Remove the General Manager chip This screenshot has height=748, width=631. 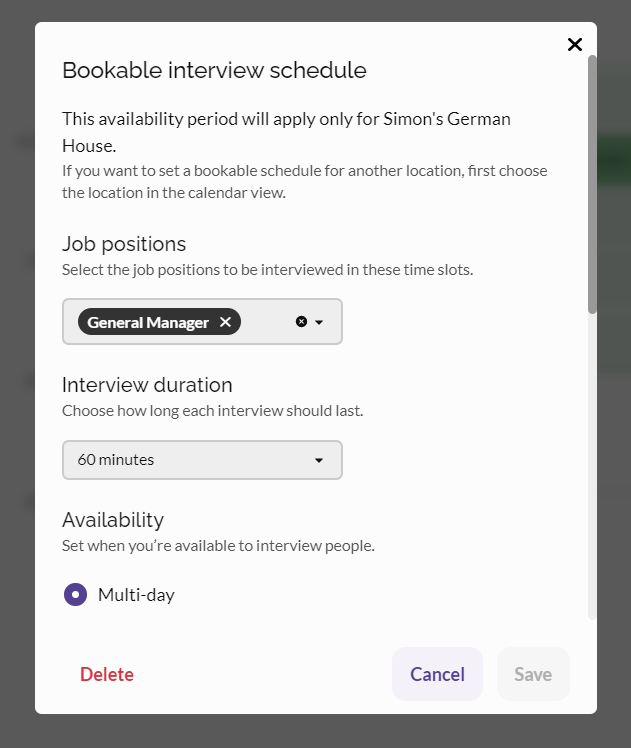click(x=225, y=322)
